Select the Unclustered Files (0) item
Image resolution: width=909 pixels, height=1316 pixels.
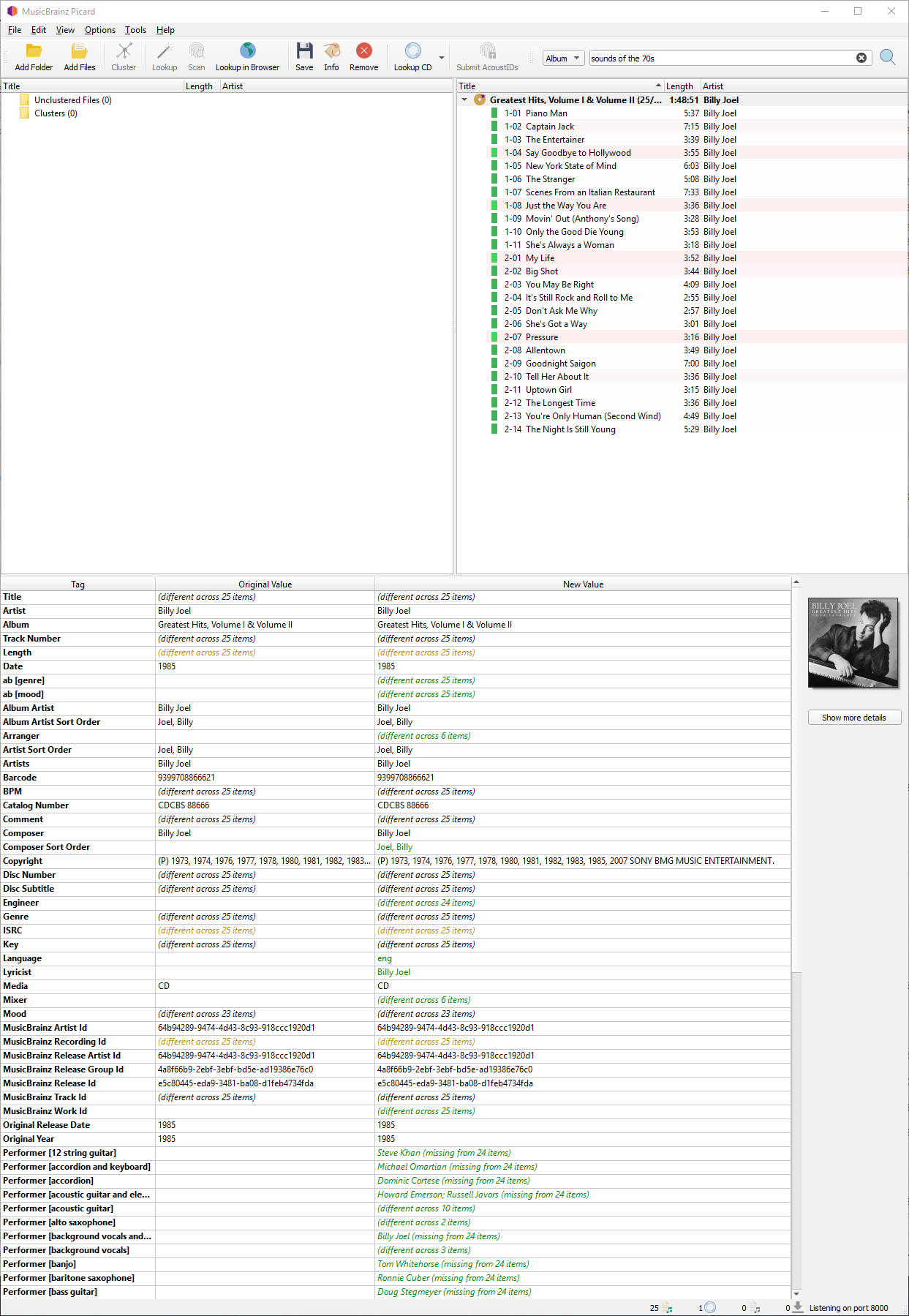click(x=73, y=100)
